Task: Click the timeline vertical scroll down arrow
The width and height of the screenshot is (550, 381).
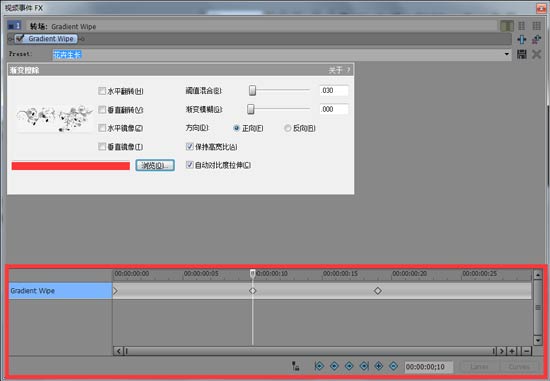Action: click(x=538, y=340)
